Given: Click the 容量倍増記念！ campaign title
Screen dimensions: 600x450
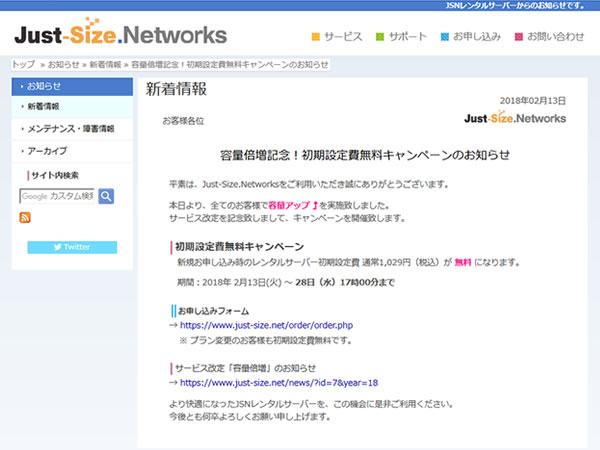Looking at the screenshot, I should click(365, 155).
